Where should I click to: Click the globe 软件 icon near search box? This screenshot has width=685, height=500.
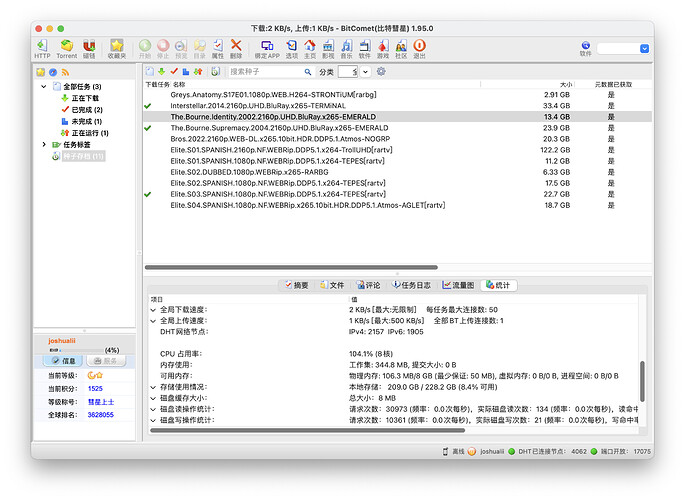click(585, 48)
